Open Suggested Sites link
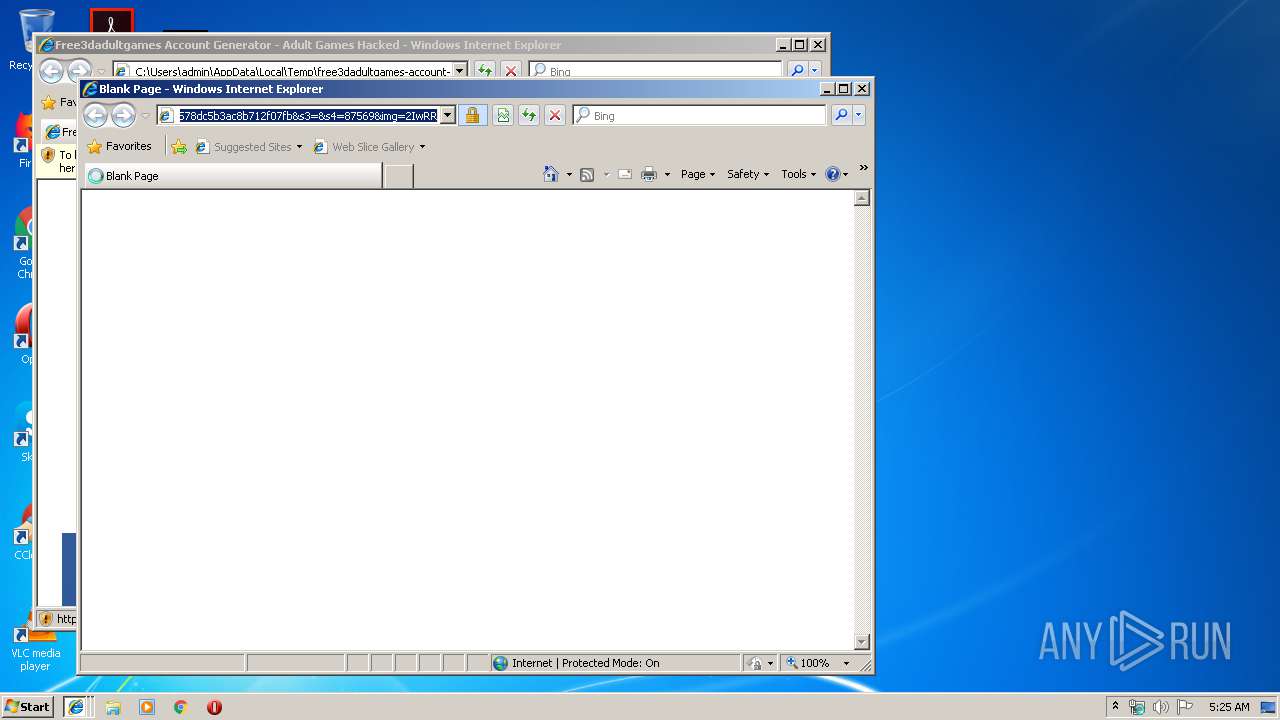This screenshot has height=720, width=1280. click(x=249, y=147)
